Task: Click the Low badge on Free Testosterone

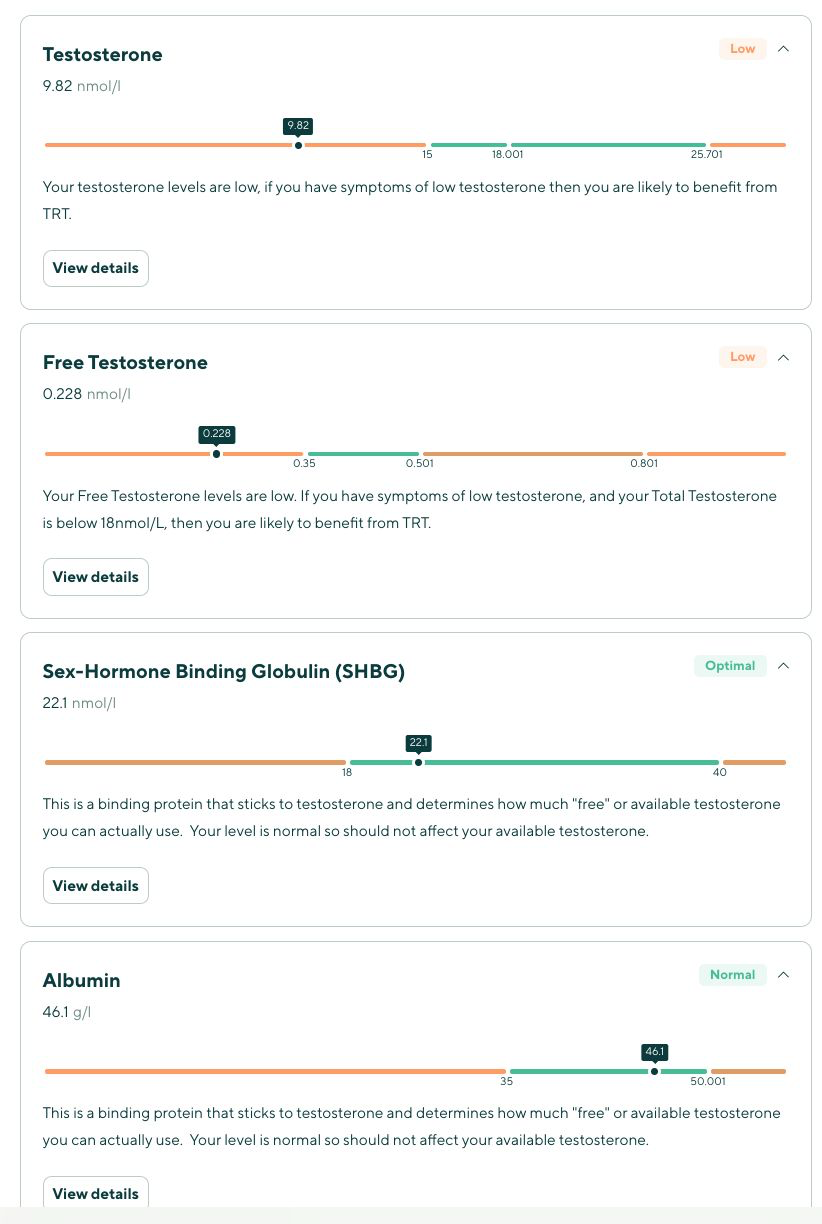Action: [743, 357]
